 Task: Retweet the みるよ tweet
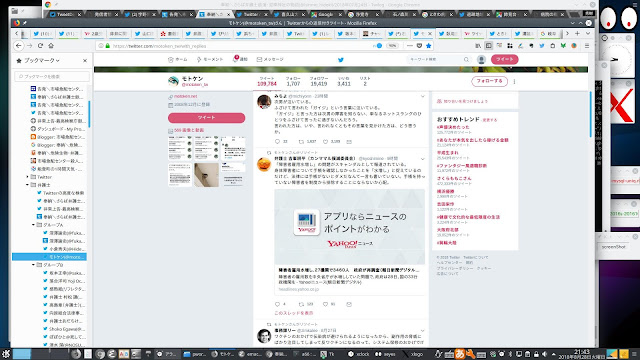click(301, 142)
